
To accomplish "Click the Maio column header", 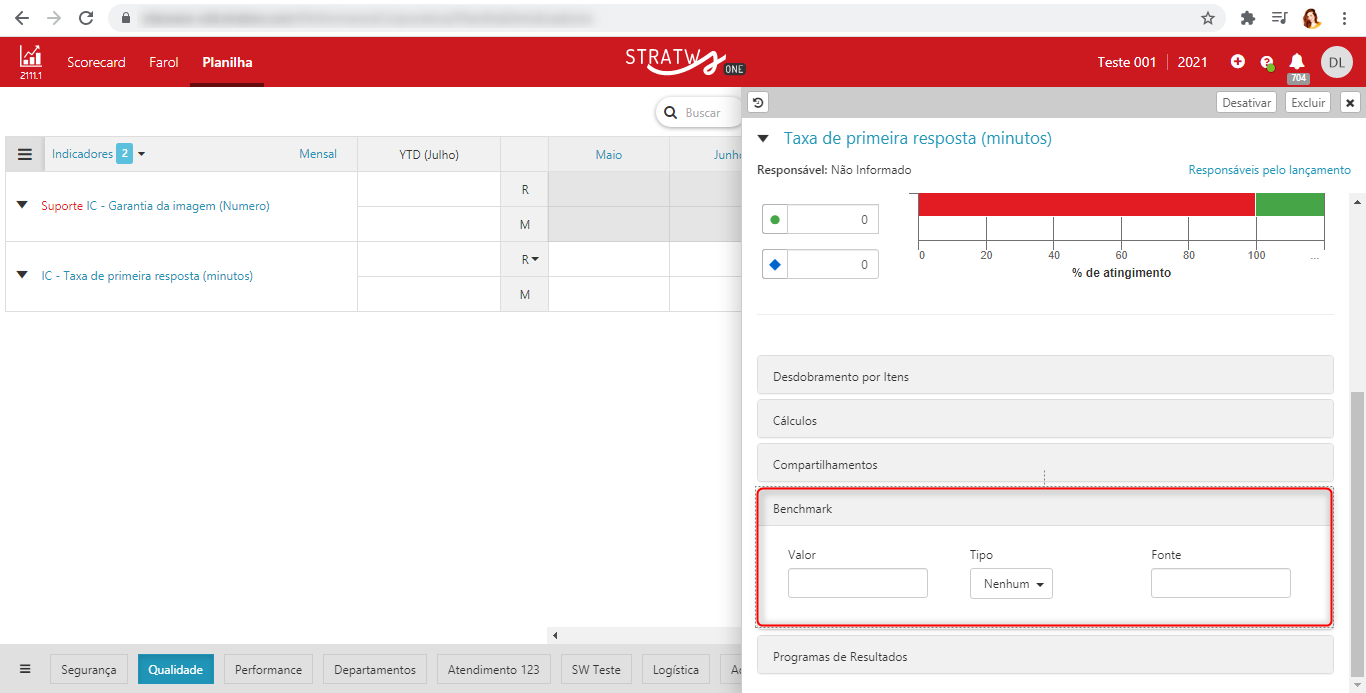I will pyautogui.click(x=609, y=154).
